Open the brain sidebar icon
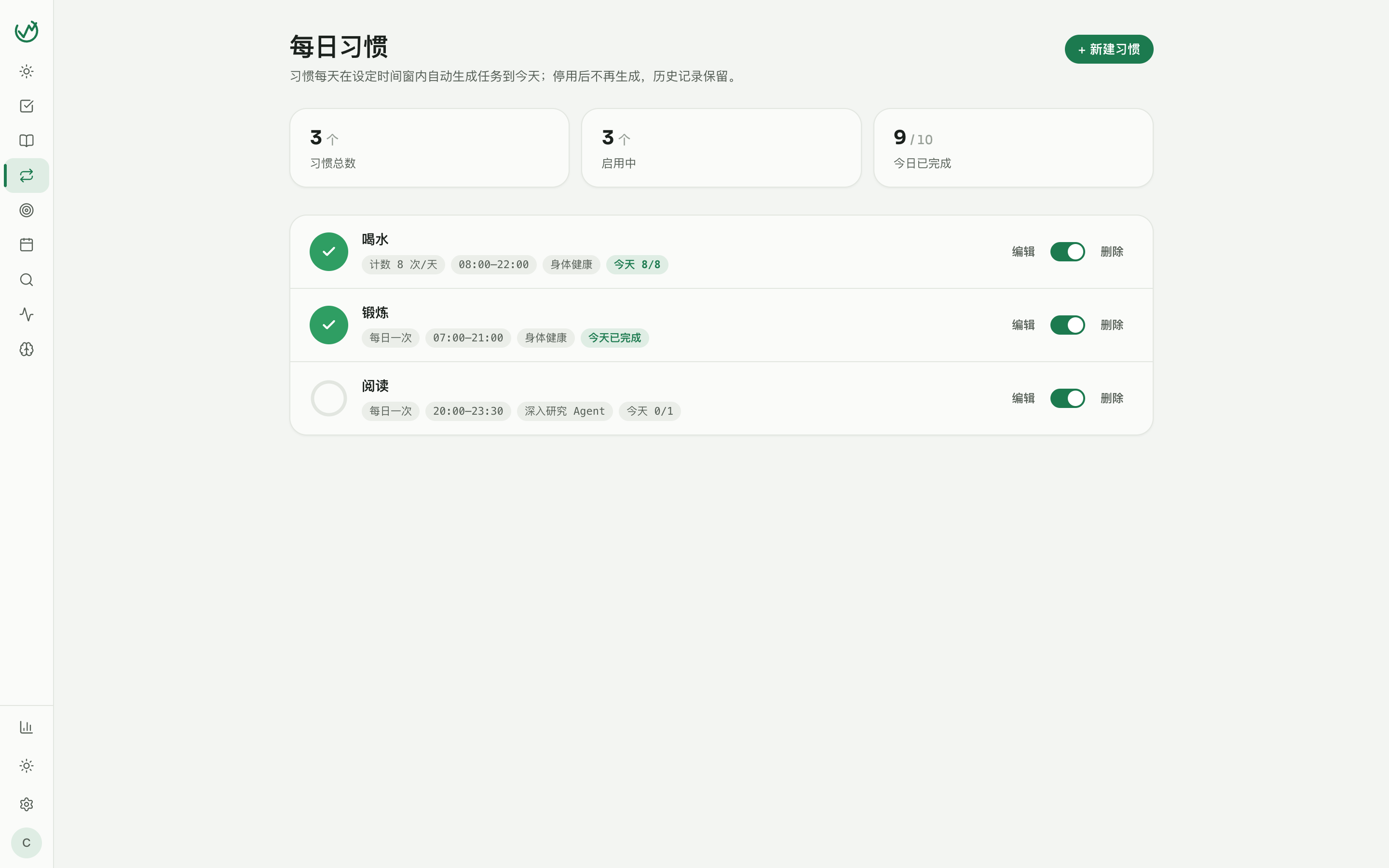The height and width of the screenshot is (868, 1389). pos(27,349)
